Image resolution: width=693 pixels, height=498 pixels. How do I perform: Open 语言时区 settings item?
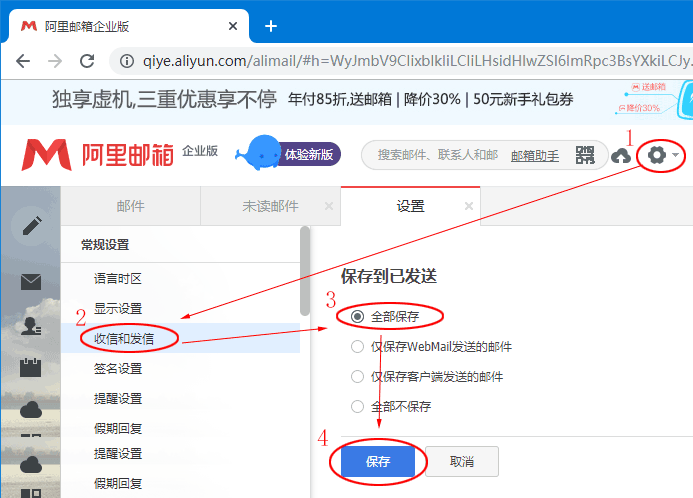pyautogui.click(x=118, y=278)
